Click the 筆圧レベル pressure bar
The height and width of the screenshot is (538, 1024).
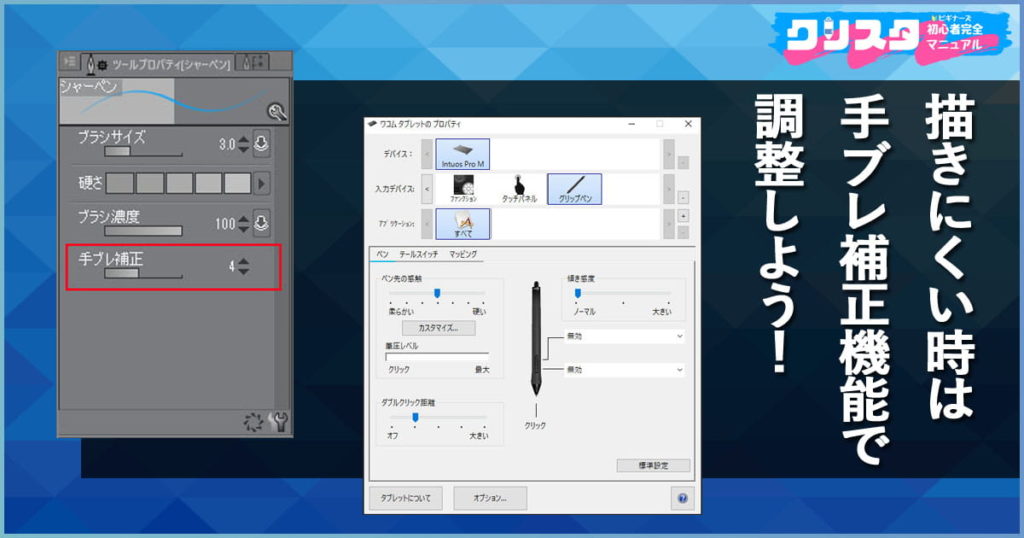coord(437,357)
